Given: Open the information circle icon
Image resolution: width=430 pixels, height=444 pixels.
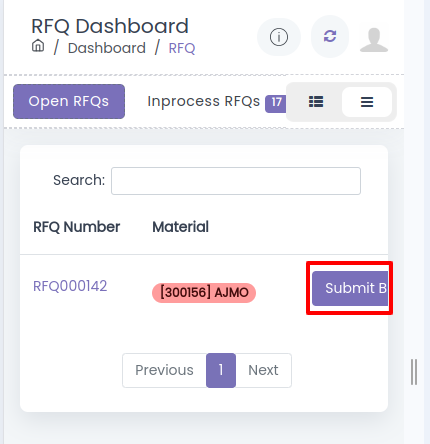Looking at the screenshot, I should [279, 37].
